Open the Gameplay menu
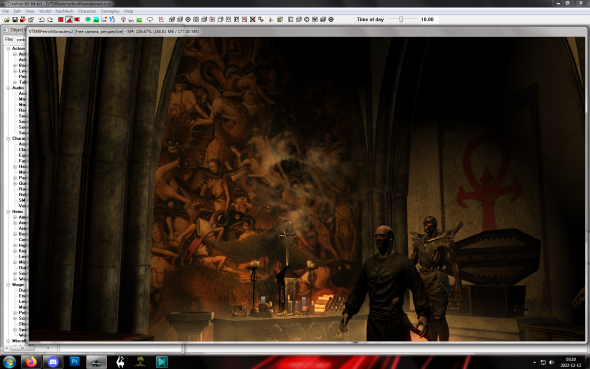590x369 pixels. tap(110, 11)
